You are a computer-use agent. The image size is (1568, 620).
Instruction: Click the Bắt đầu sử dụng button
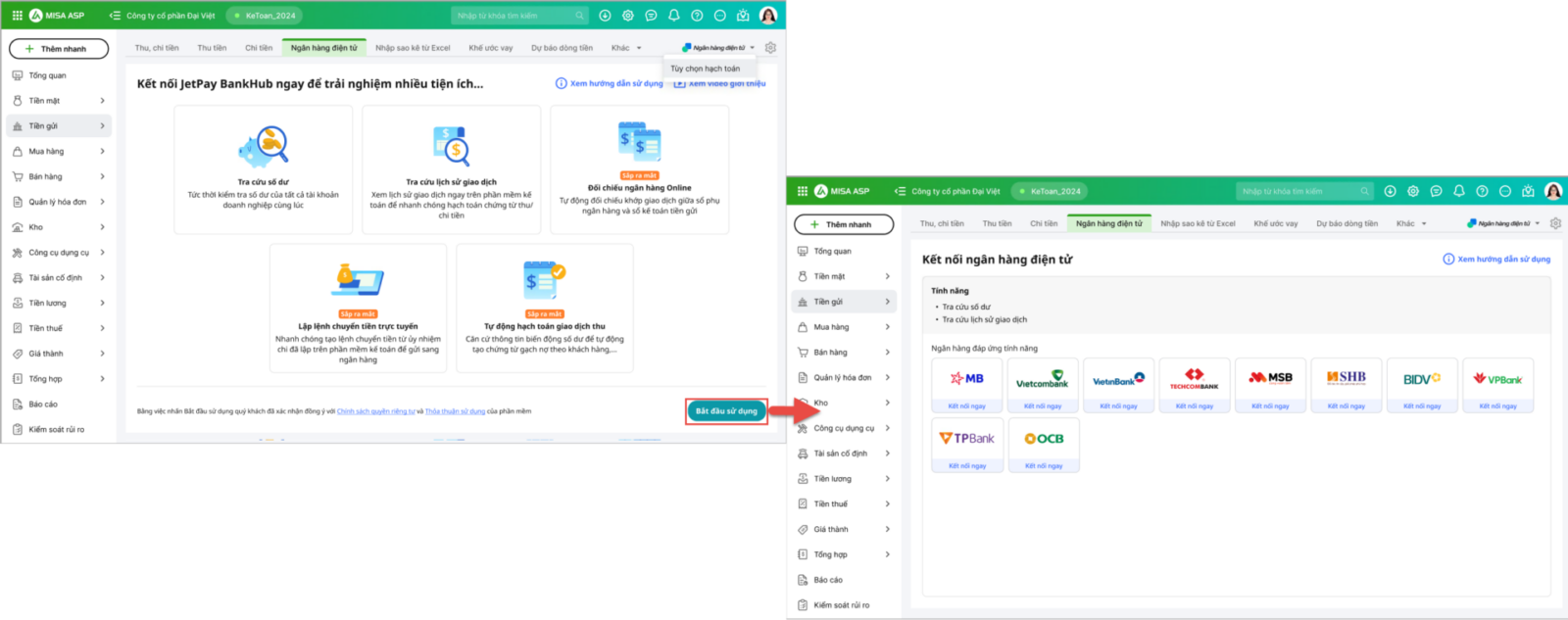click(726, 411)
